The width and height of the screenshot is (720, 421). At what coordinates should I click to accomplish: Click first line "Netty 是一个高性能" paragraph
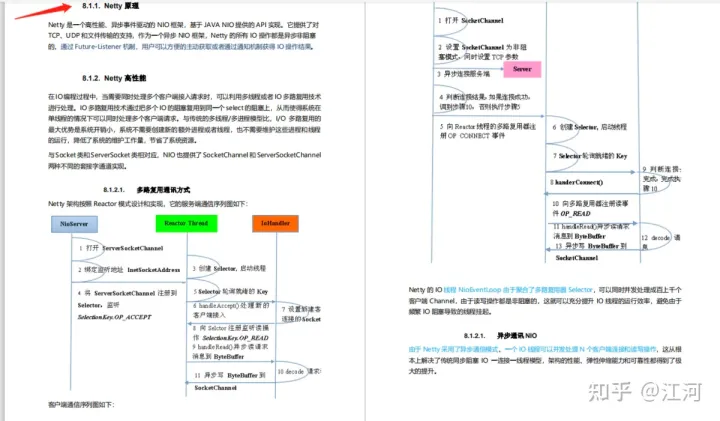coord(183,25)
